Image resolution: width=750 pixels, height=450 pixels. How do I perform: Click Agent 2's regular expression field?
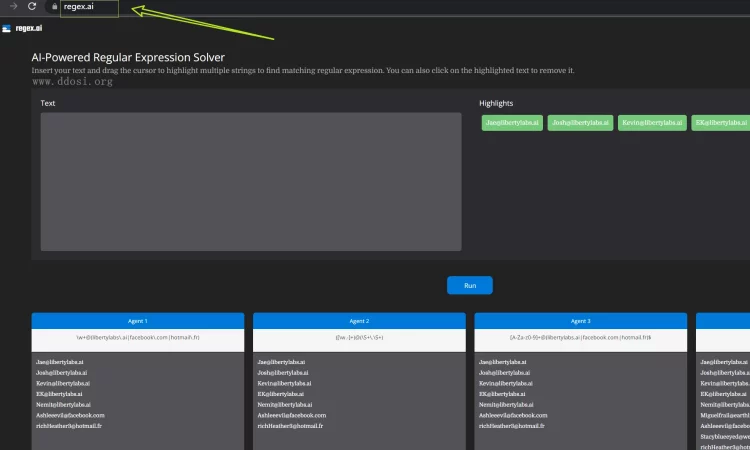tap(359, 340)
